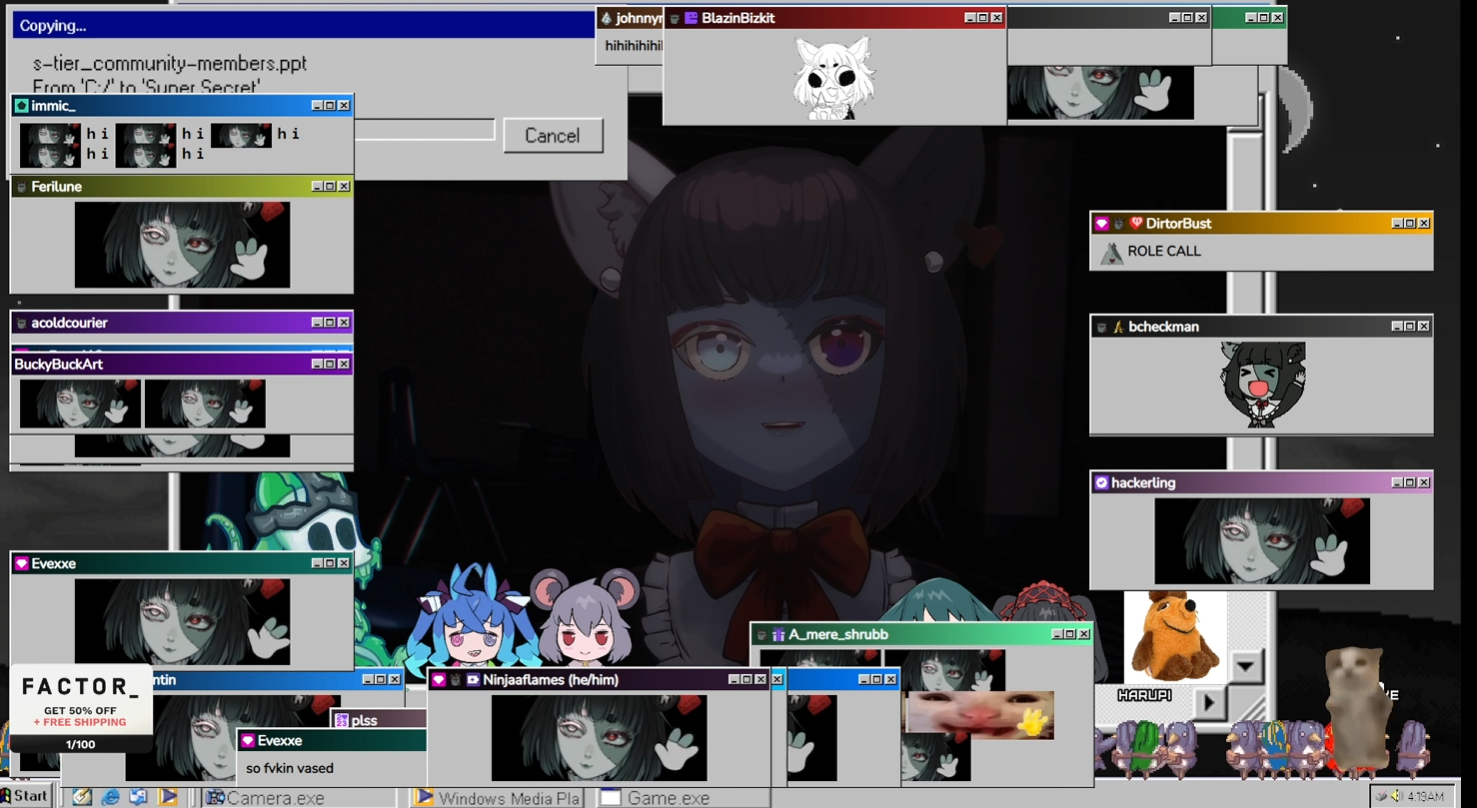Click the acoldcourier username in its title bar
Viewport: 1477px width, 808px height.
coord(69,323)
